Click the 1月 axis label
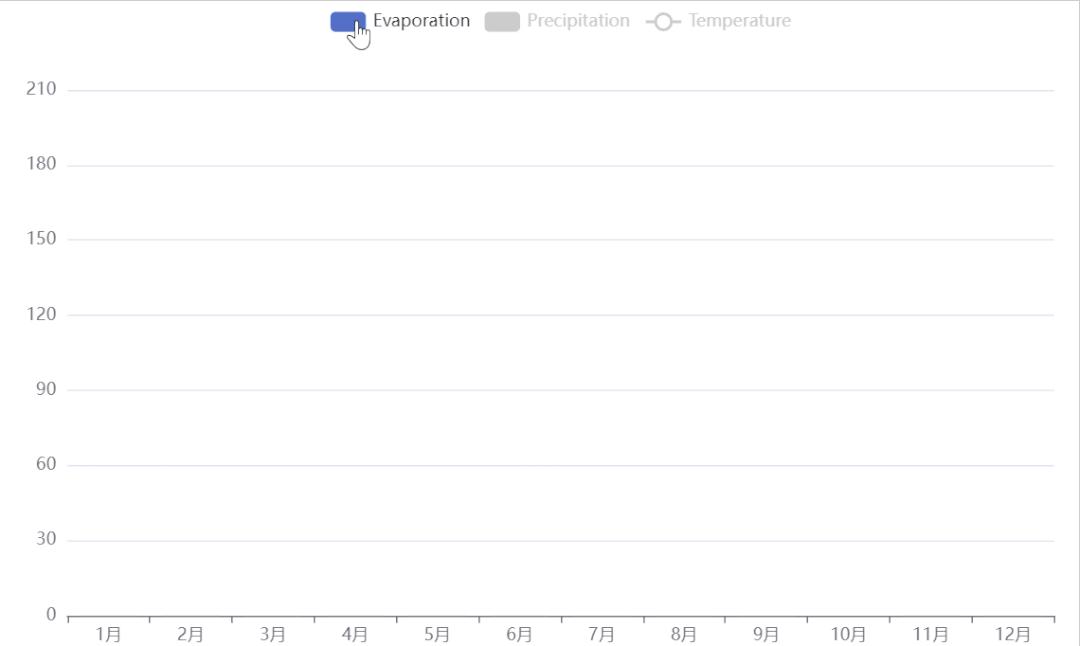The width and height of the screenshot is (1080, 646). click(110, 633)
